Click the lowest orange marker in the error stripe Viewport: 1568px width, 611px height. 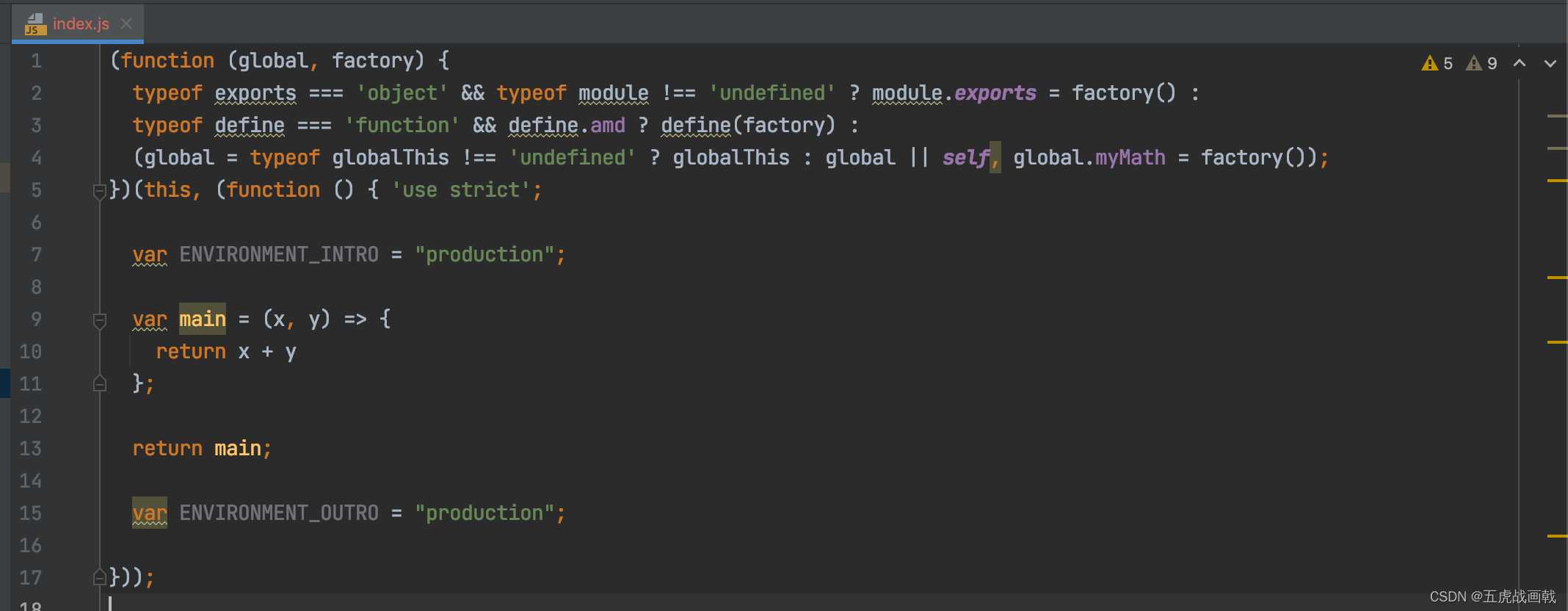click(x=1557, y=536)
